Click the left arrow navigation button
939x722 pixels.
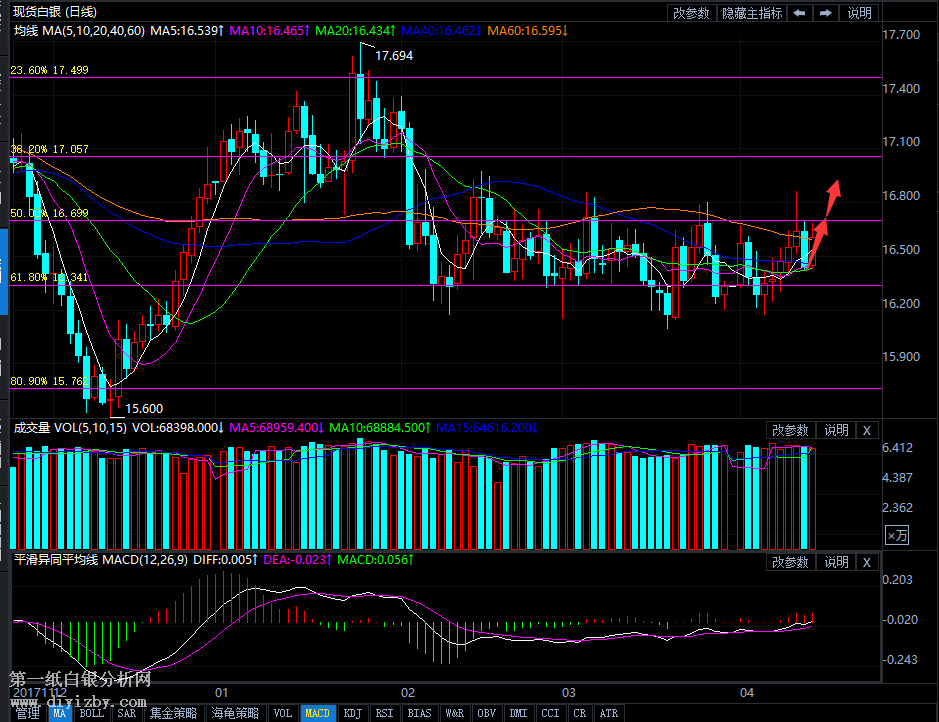pyautogui.click(x=799, y=13)
